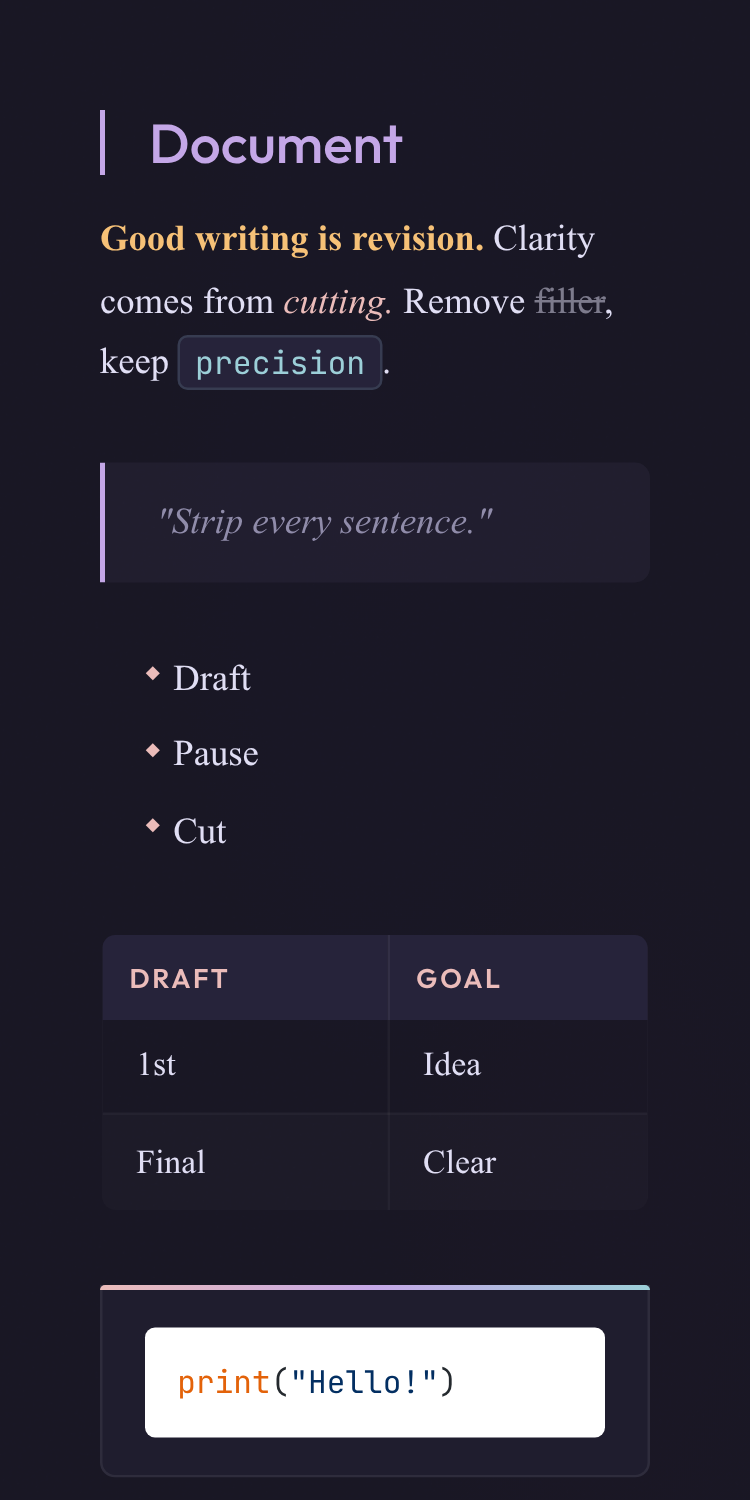Click the quote 'Strip every sentence.'
The height and width of the screenshot is (1500, 750).
click(x=326, y=522)
